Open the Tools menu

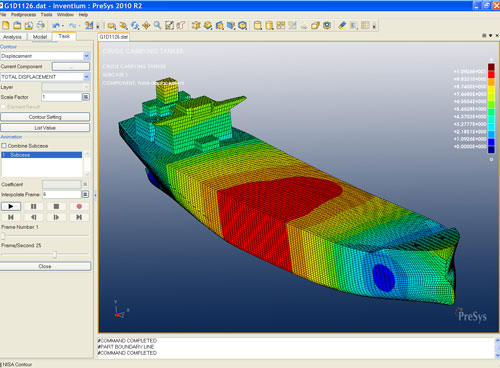[x=47, y=15]
